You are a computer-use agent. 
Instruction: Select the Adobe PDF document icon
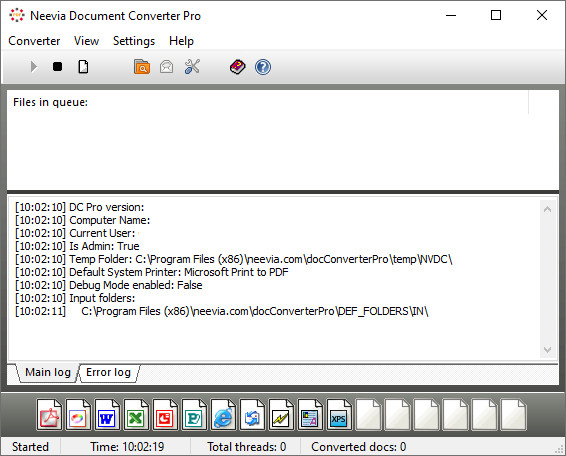point(49,414)
